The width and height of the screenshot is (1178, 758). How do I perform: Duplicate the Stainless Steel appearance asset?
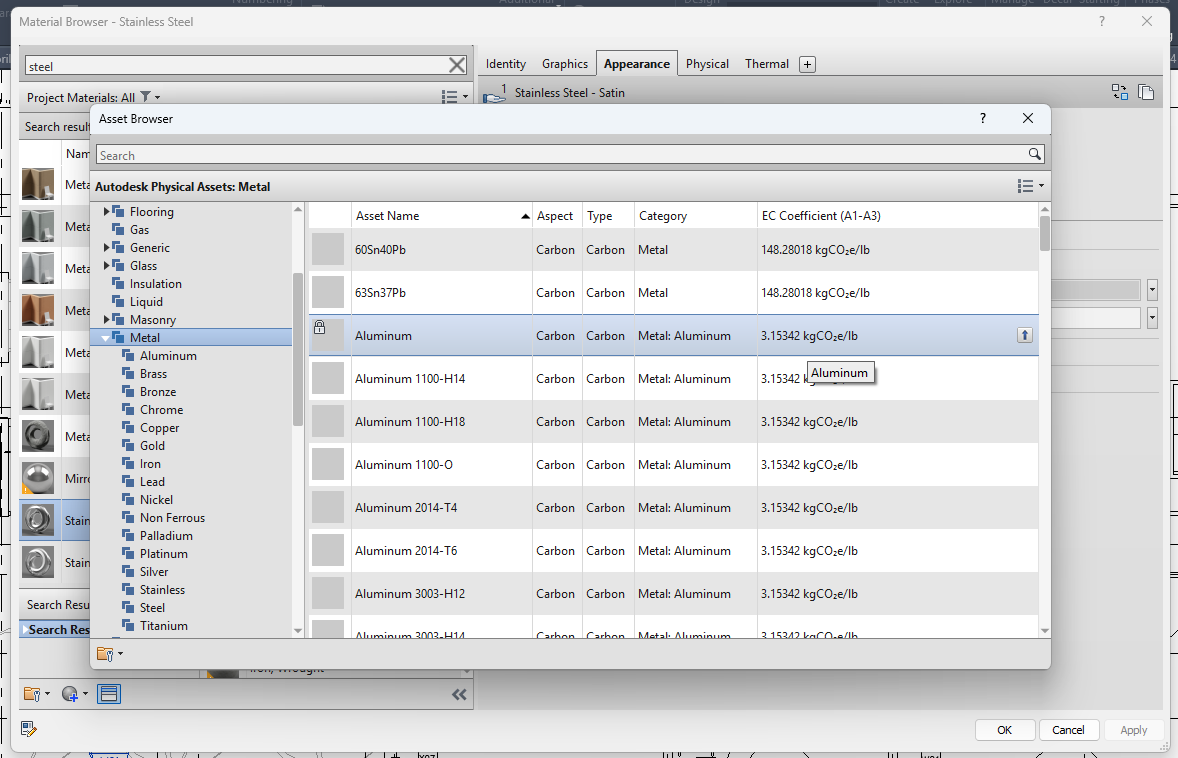coord(1146,91)
